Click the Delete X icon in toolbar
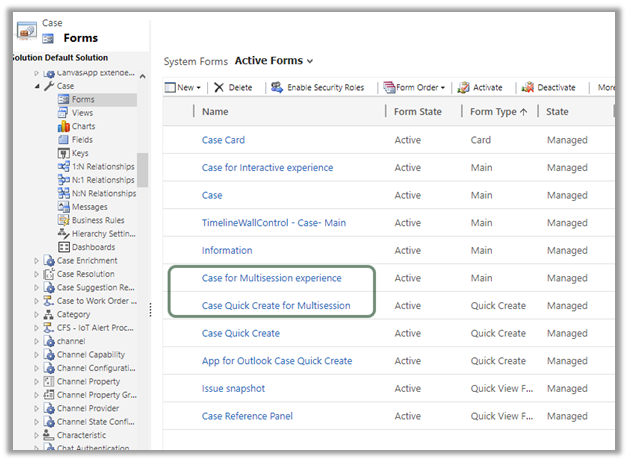The width and height of the screenshot is (628, 462). (x=219, y=88)
